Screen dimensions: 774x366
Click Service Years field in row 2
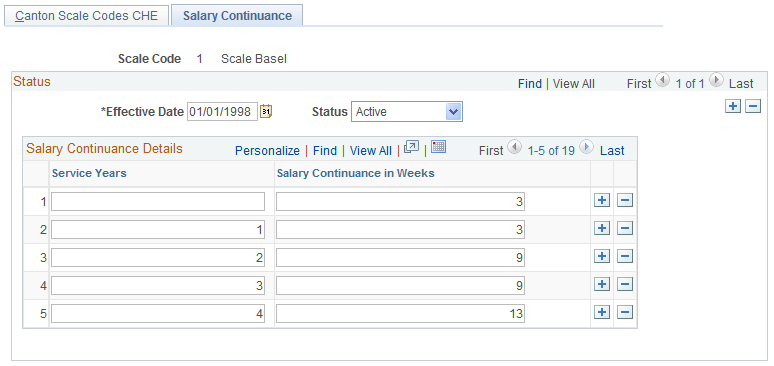[158, 230]
